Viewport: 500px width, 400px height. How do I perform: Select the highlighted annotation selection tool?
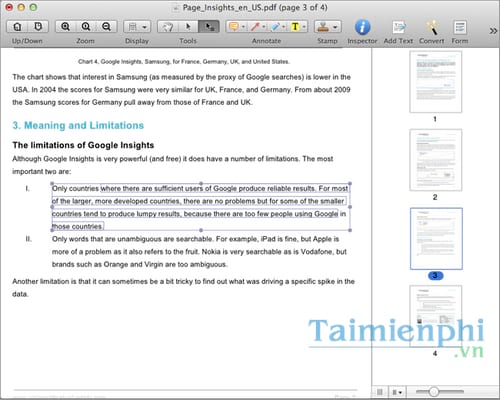tap(209, 27)
